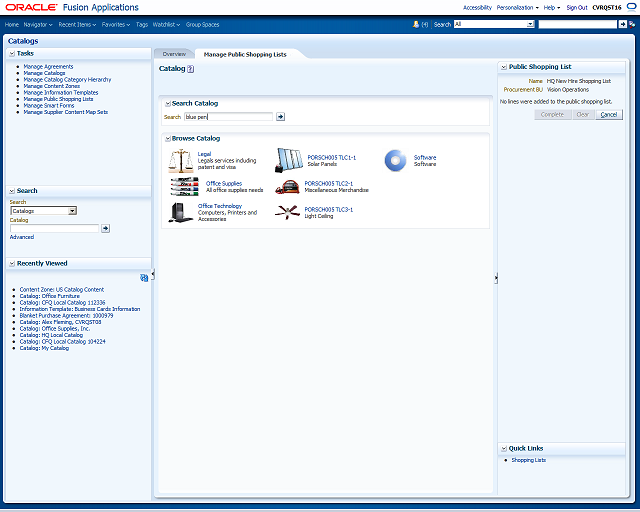Click the Search Catalog go arrow button
The width and height of the screenshot is (640, 512).
[x=280, y=117]
